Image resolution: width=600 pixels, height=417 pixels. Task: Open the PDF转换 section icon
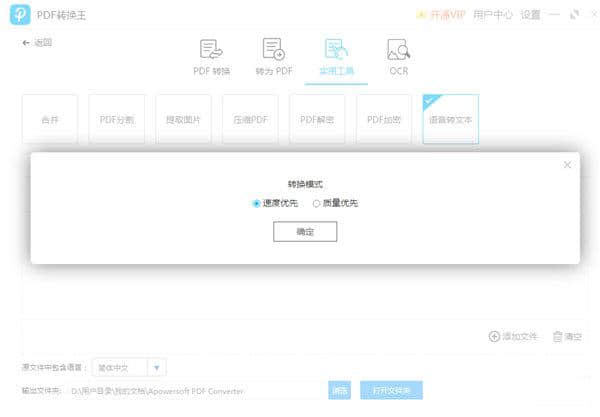tap(210, 50)
